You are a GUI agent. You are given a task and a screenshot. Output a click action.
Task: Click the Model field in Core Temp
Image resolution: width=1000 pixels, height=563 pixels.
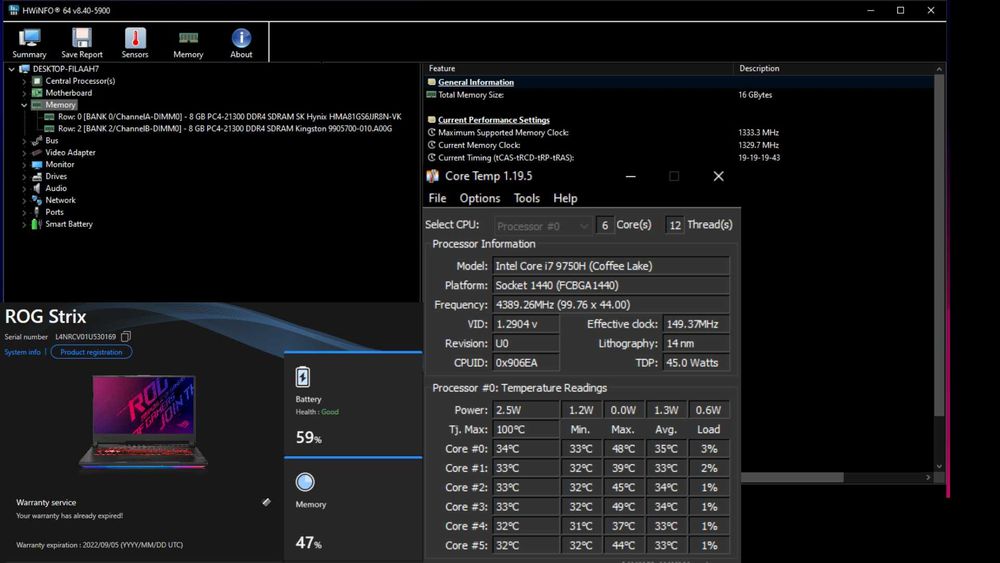pyautogui.click(x=610, y=266)
